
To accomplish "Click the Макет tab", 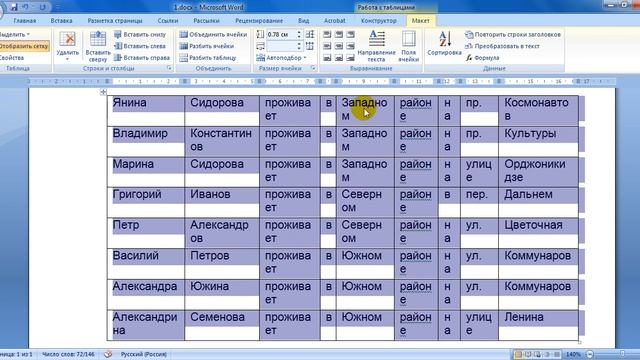I will [x=420, y=20].
